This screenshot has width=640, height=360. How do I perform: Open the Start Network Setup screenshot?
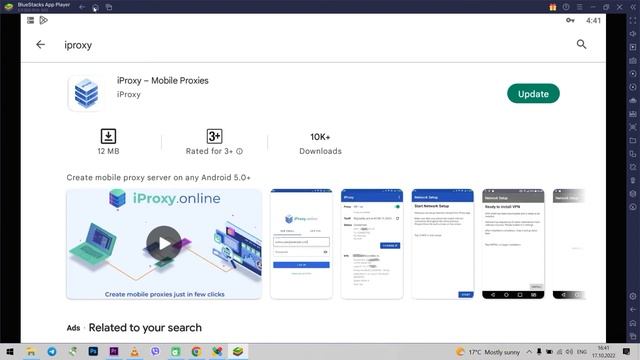click(442, 244)
